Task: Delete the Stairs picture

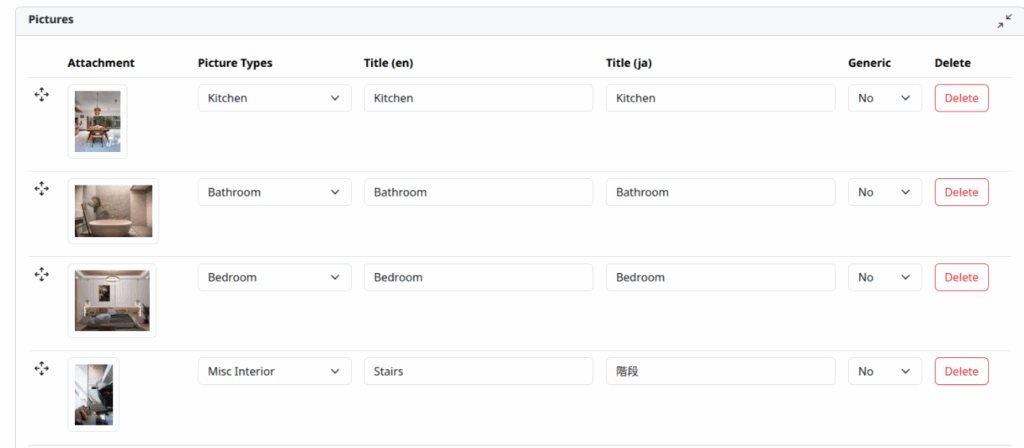Action: tap(961, 371)
